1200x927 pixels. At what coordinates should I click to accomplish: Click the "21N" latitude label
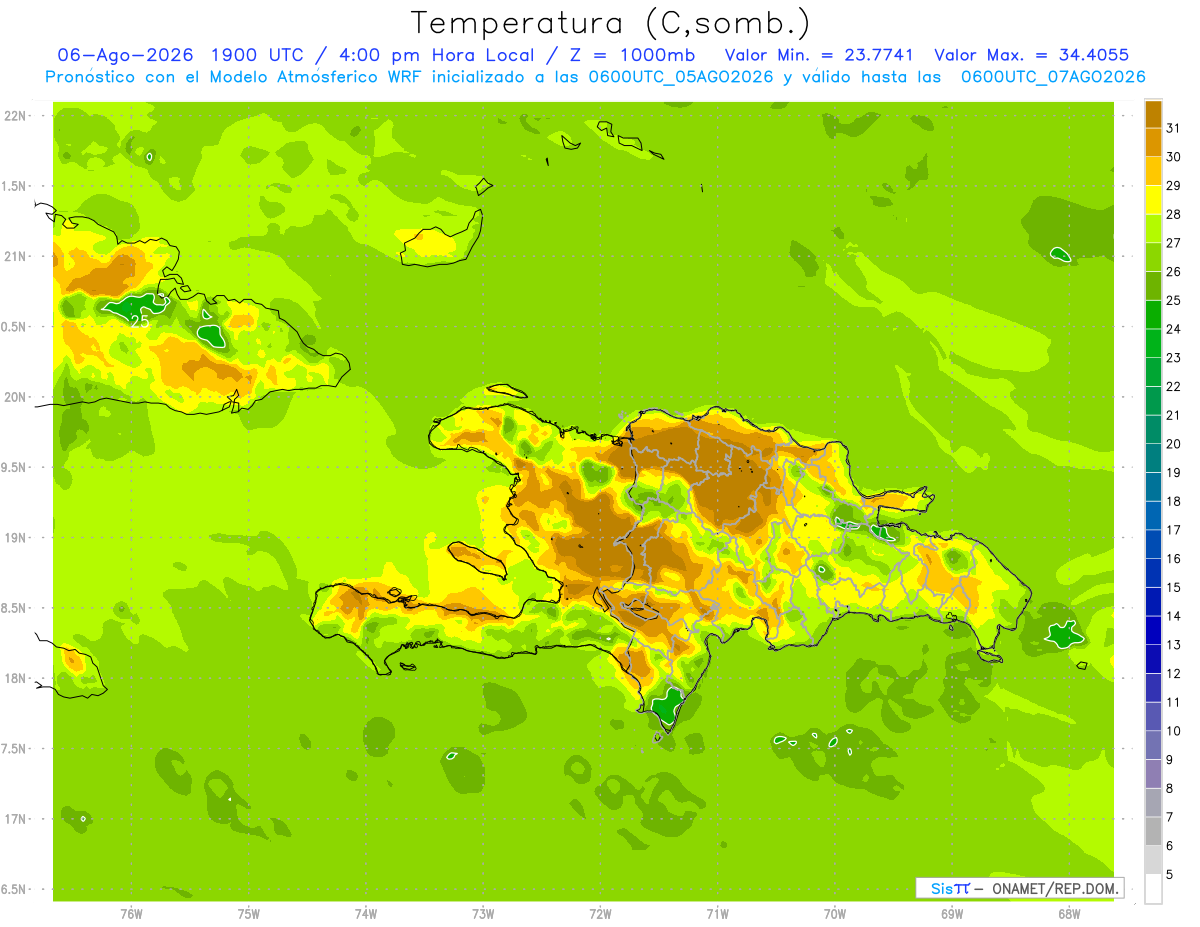pos(15,257)
